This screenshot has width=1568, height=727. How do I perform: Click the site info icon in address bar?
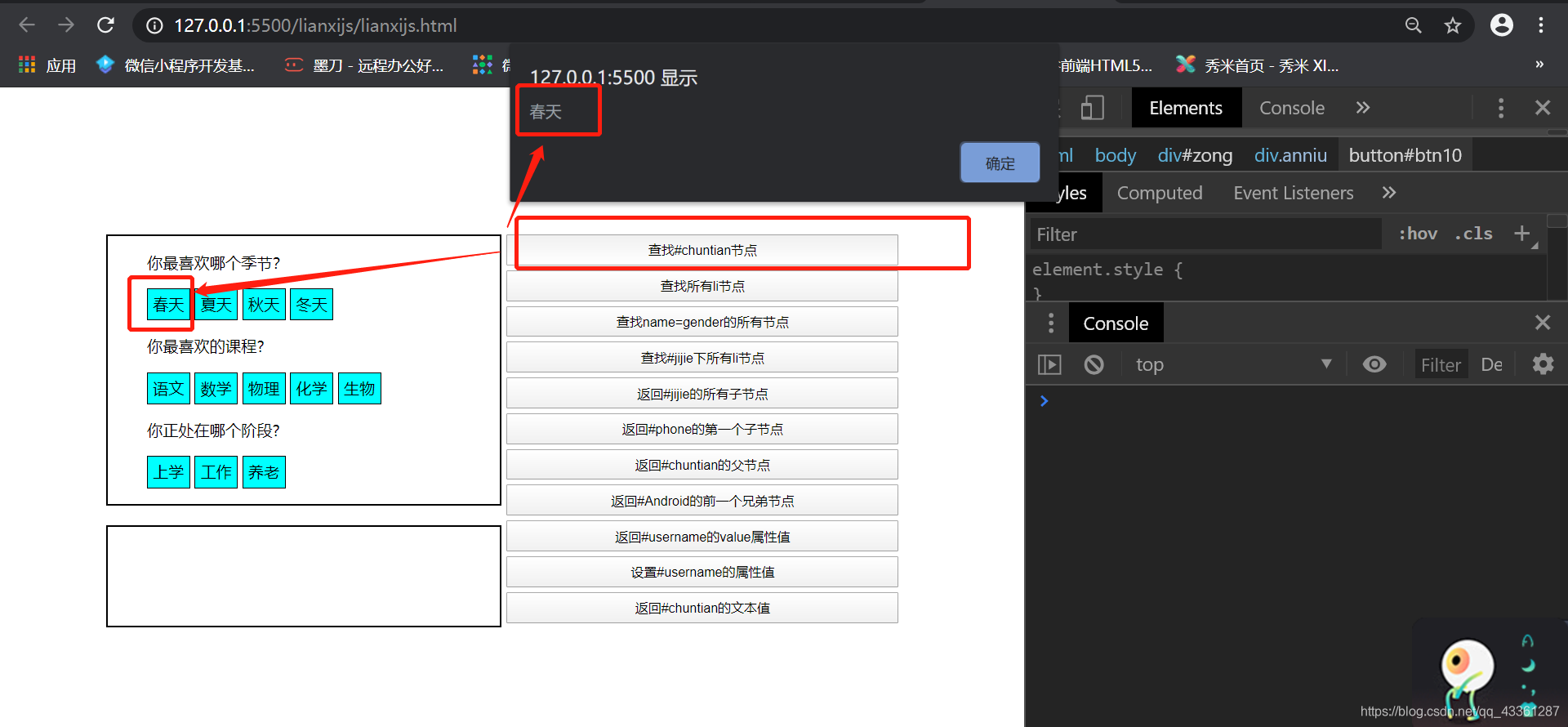point(154,26)
